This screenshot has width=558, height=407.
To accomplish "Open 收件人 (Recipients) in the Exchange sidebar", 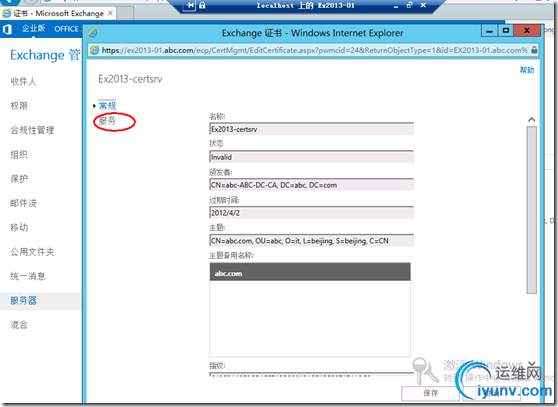I will [23, 81].
